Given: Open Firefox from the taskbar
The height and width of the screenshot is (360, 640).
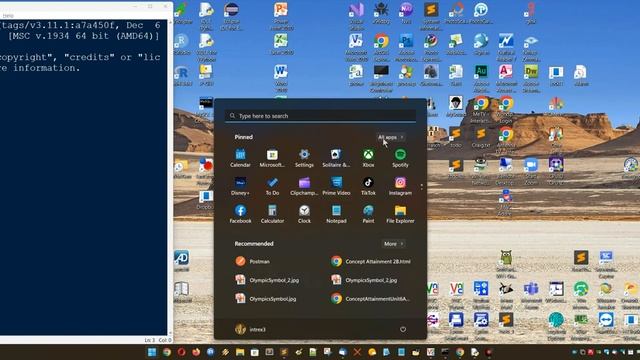Looking at the screenshot, I should 196,352.
